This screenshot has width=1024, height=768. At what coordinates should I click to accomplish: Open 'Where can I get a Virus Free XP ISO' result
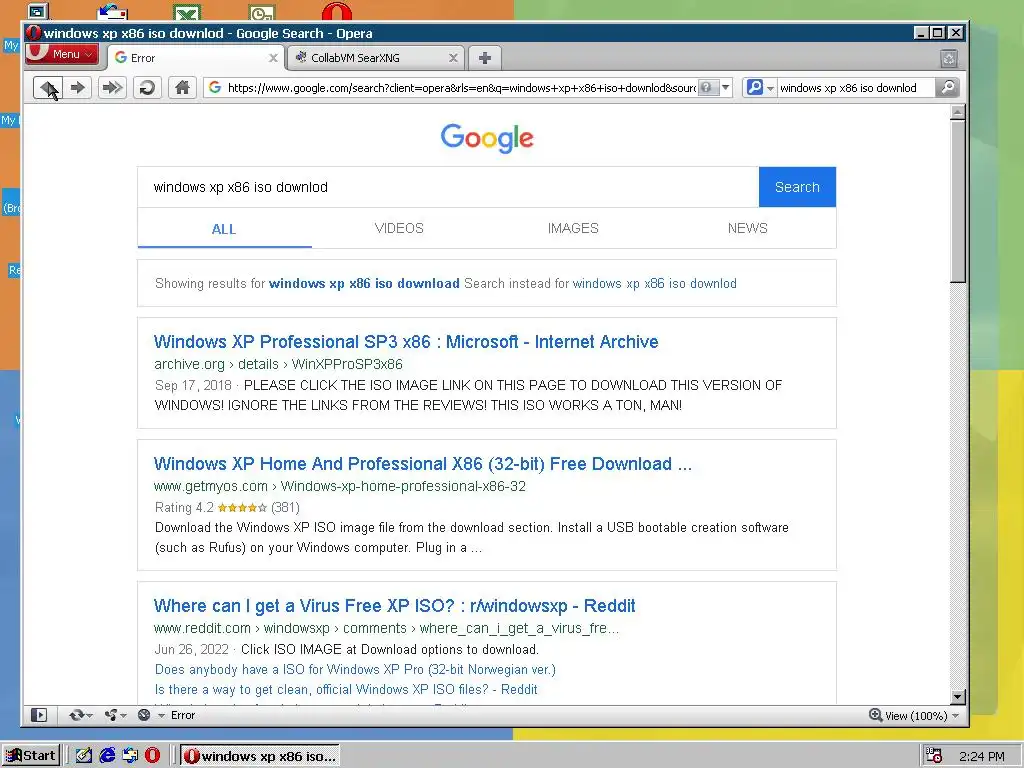[x=394, y=605]
